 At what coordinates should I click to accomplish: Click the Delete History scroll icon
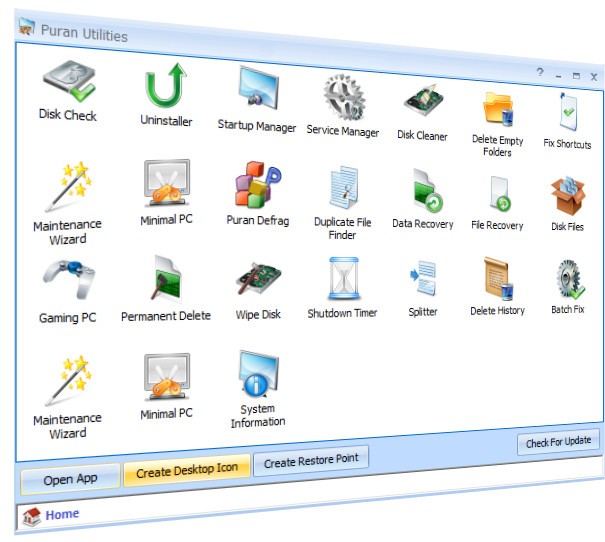(x=499, y=279)
